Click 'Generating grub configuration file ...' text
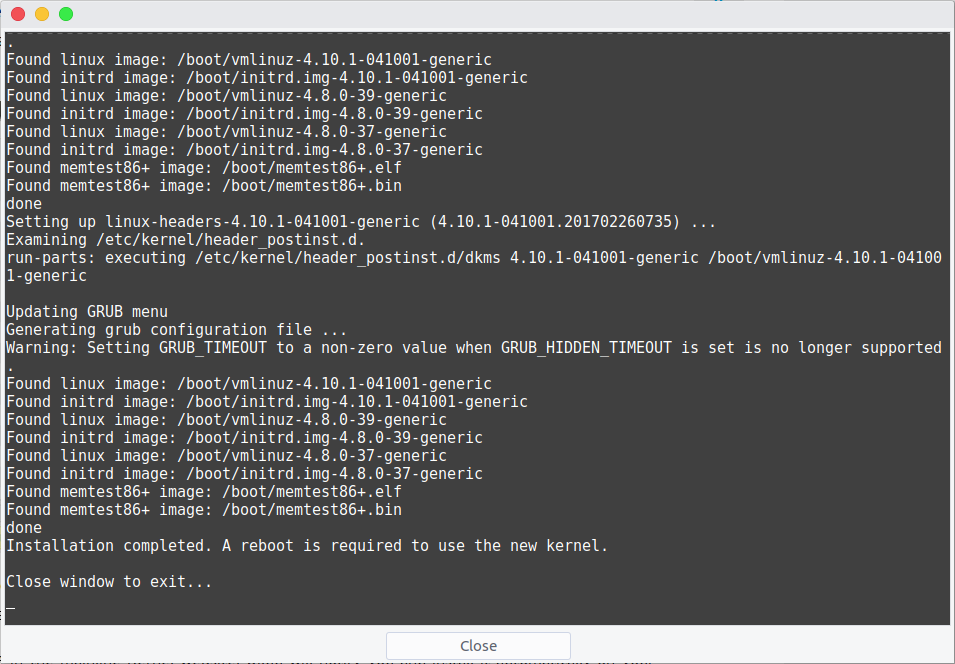The width and height of the screenshot is (955, 664). point(177,330)
